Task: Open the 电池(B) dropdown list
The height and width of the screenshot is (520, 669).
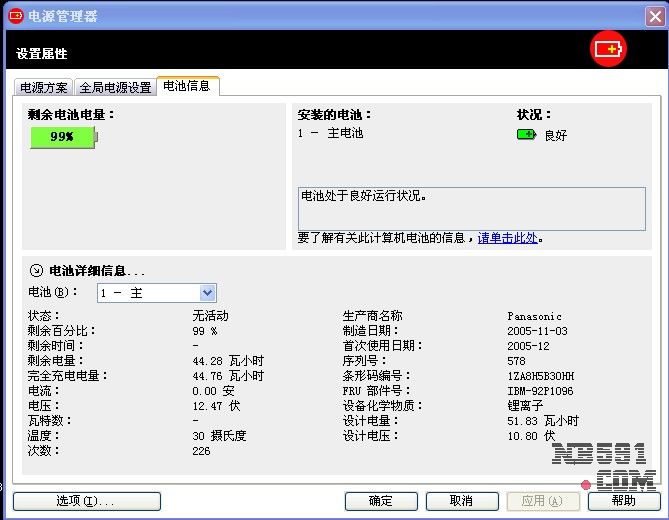Action: point(207,293)
